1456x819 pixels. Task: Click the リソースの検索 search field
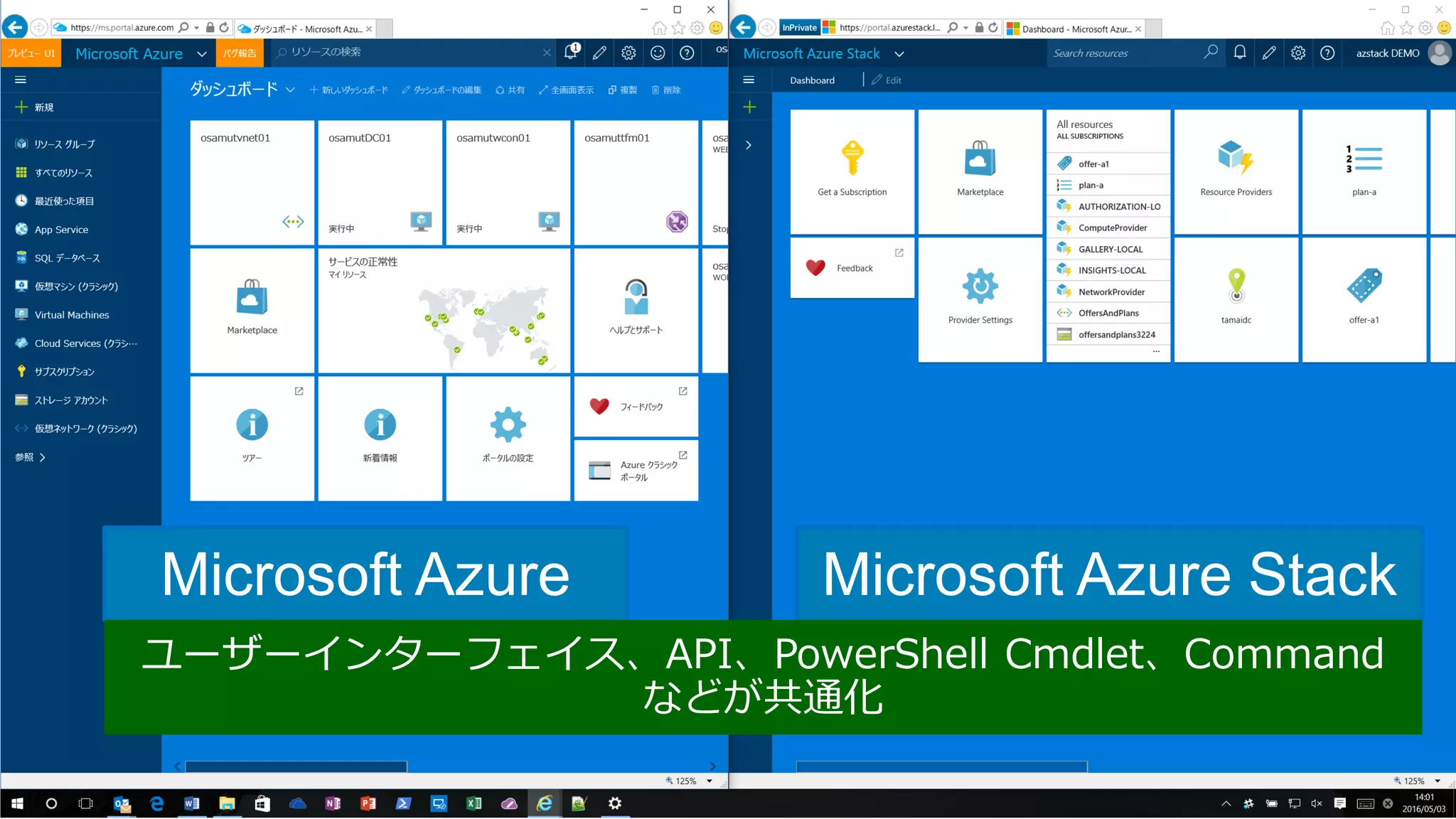(x=414, y=52)
